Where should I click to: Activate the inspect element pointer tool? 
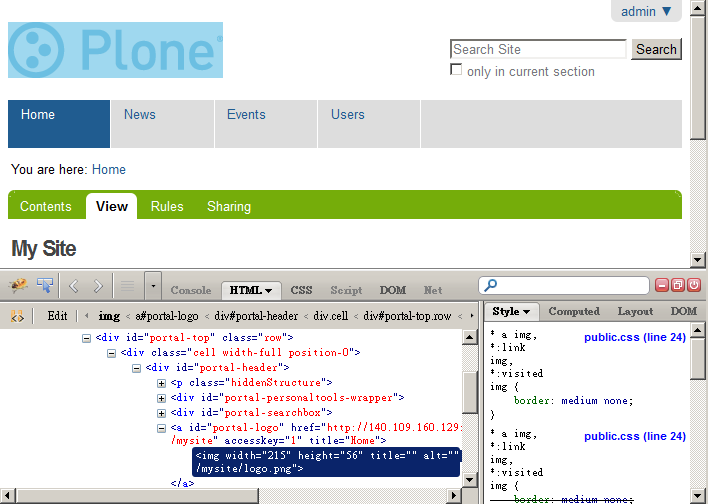click(x=45, y=285)
